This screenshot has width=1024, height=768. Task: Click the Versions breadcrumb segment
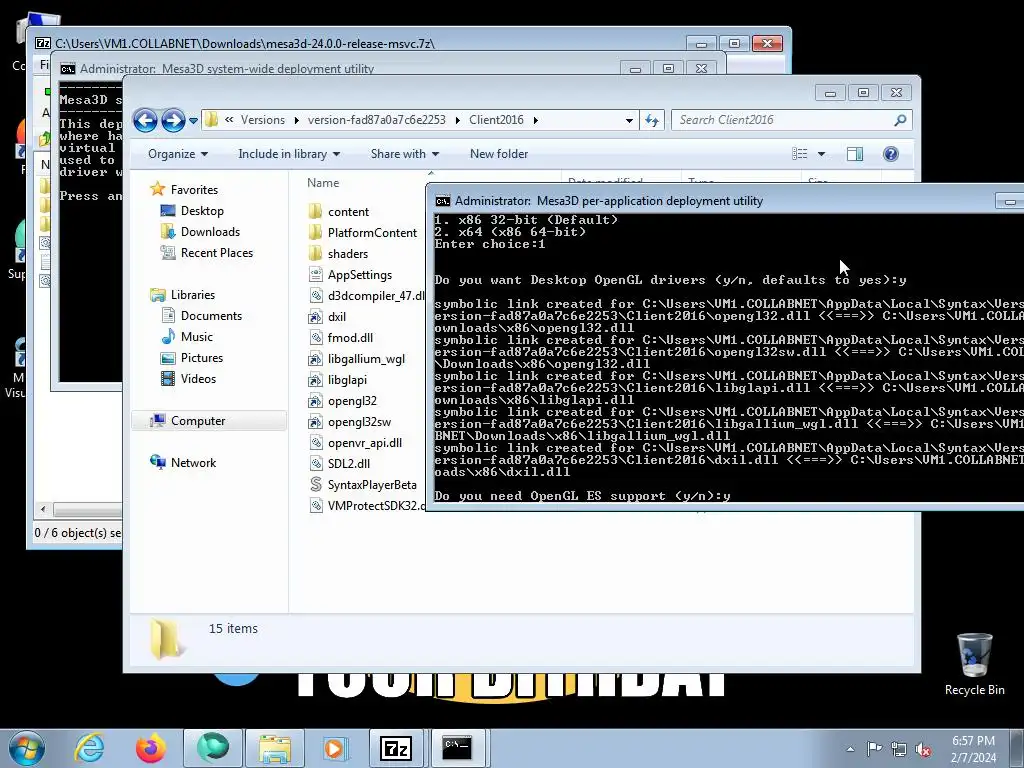pos(263,120)
